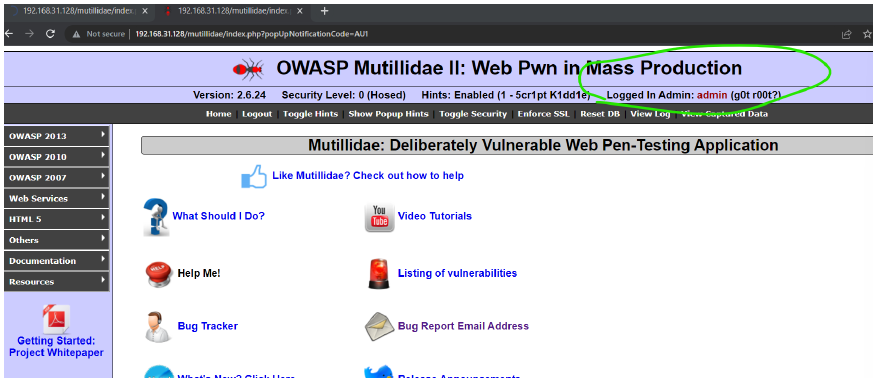Open a new tab with plus button

[324, 11]
